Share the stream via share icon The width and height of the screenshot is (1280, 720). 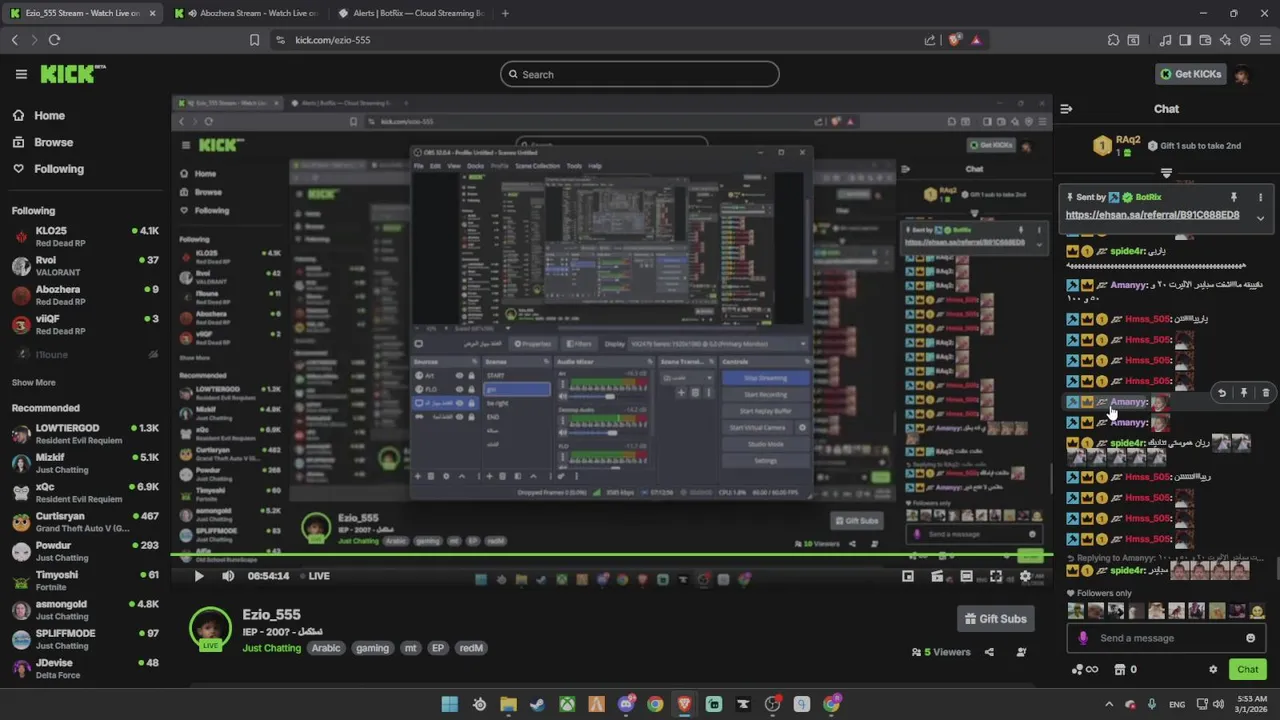(989, 652)
